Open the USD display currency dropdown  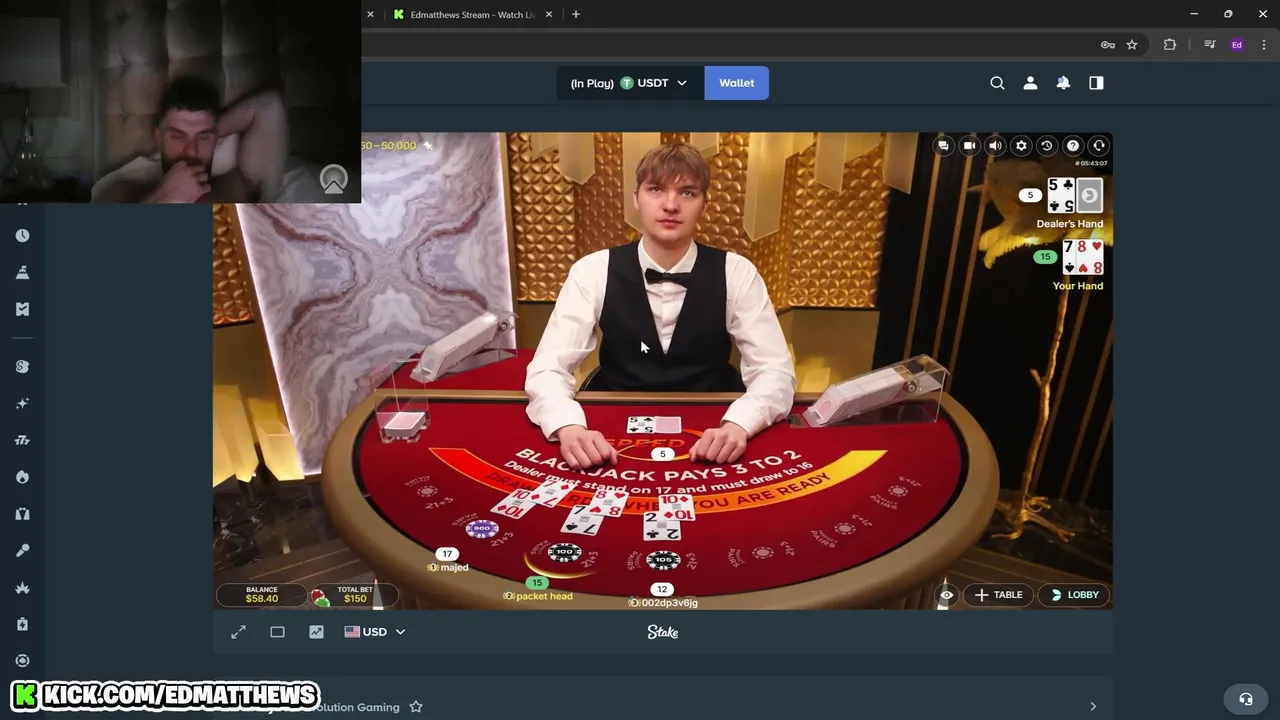pyautogui.click(x=375, y=632)
